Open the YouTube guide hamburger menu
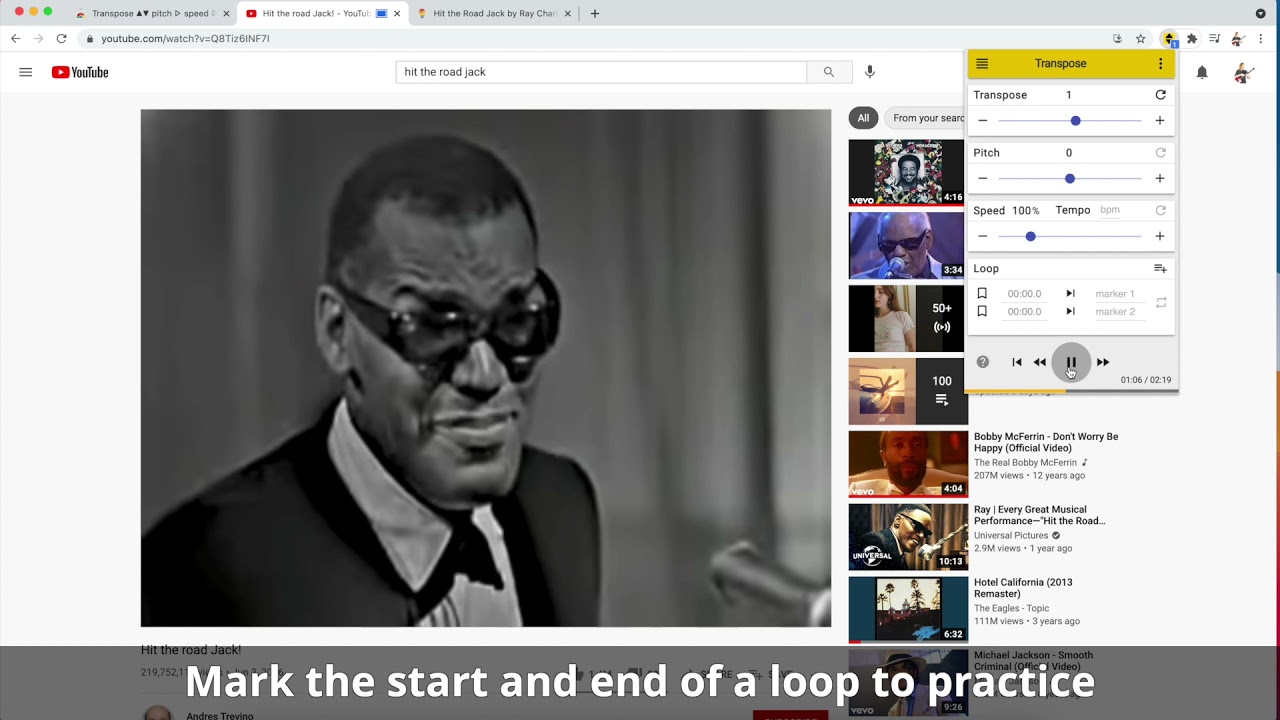 tap(26, 72)
